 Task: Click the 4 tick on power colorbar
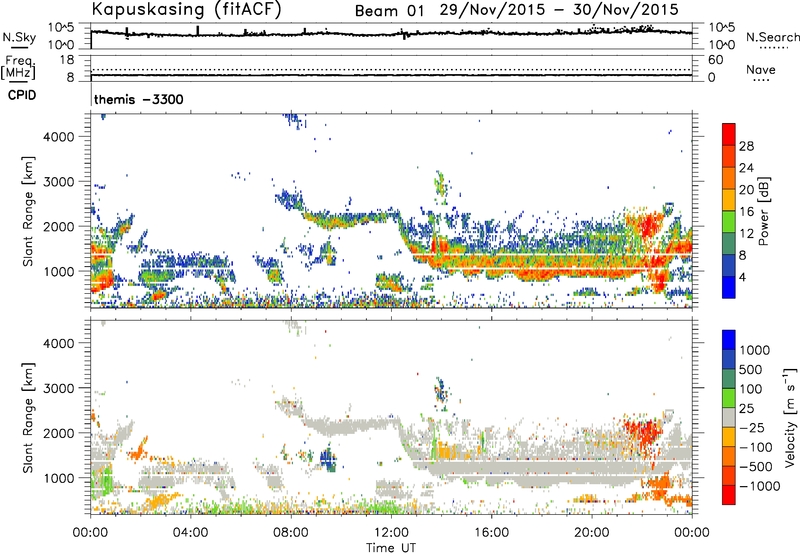pyautogui.click(x=742, y=277)
